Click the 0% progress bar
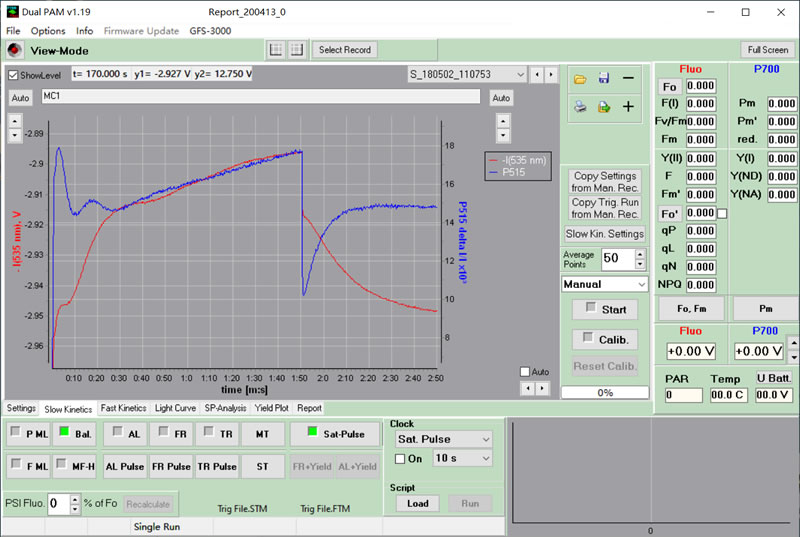The image size is (800, 537). tap(604, 393)
